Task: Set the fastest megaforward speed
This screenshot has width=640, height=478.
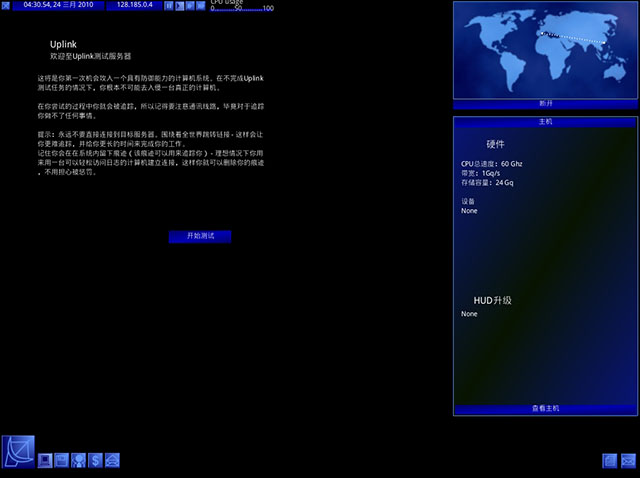Action: click(200, 5)
